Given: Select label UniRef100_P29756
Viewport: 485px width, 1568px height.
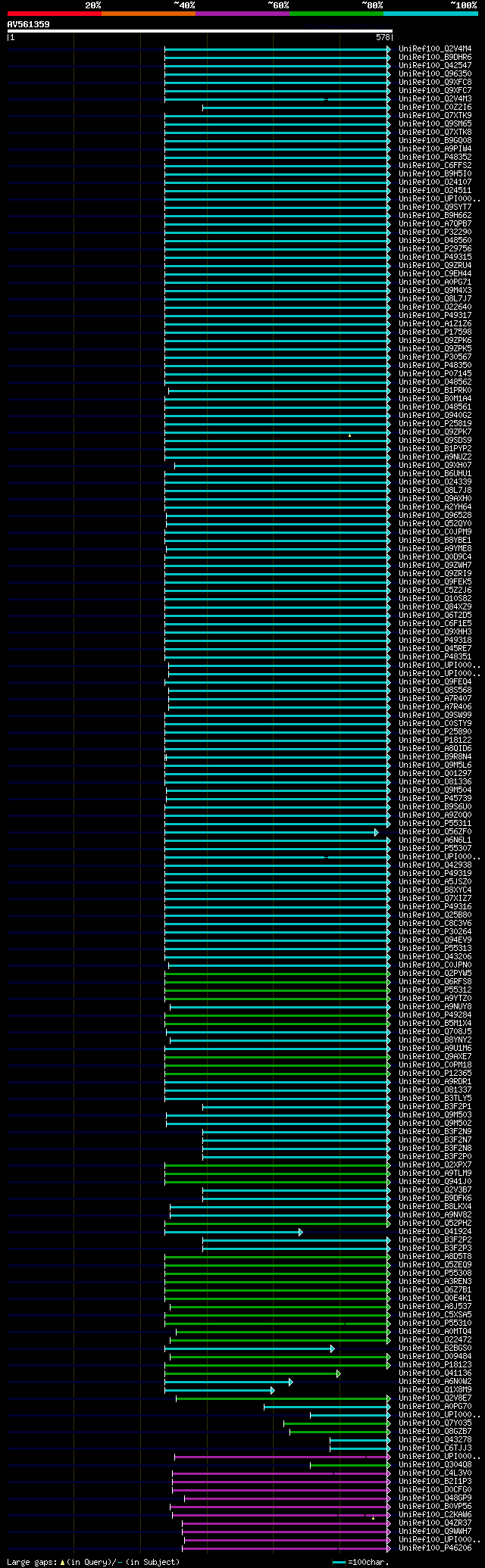Looking at the screenshot, I should pyautogui.click(x=435, y=249).
